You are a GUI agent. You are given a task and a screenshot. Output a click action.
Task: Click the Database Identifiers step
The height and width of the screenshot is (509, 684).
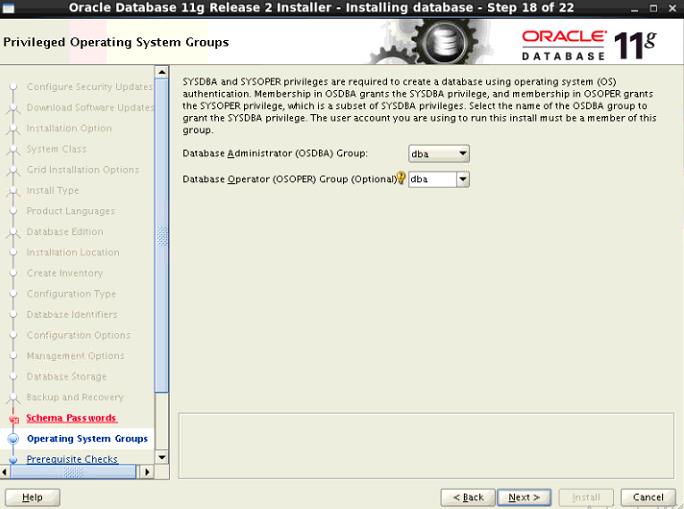coord(72,314)
